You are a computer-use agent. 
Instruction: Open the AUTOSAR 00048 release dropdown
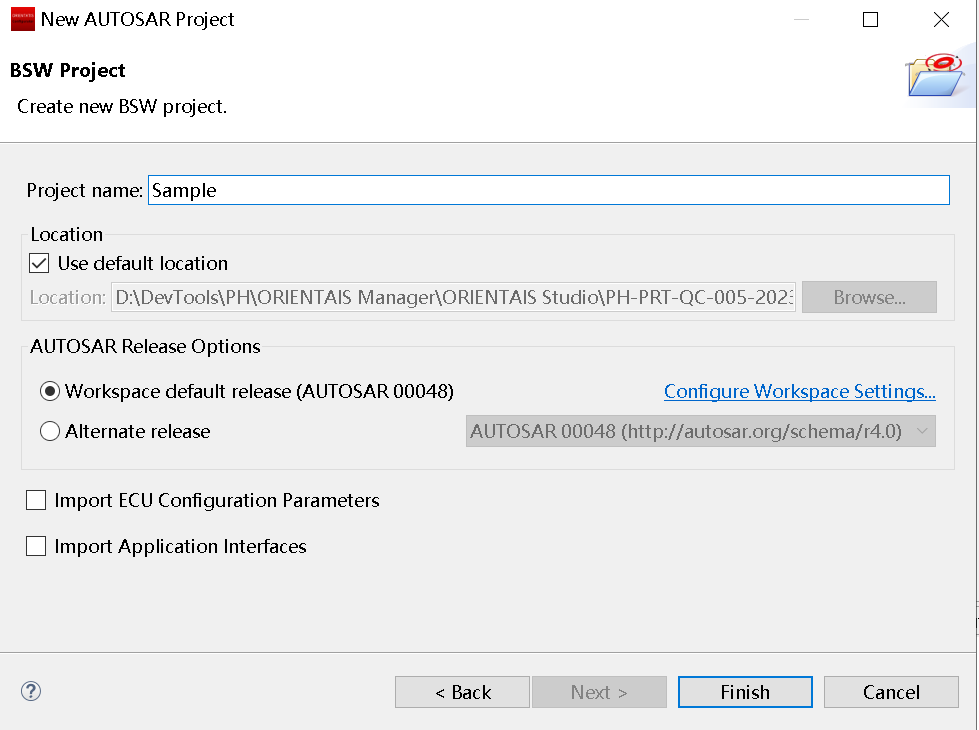point(700,432)
